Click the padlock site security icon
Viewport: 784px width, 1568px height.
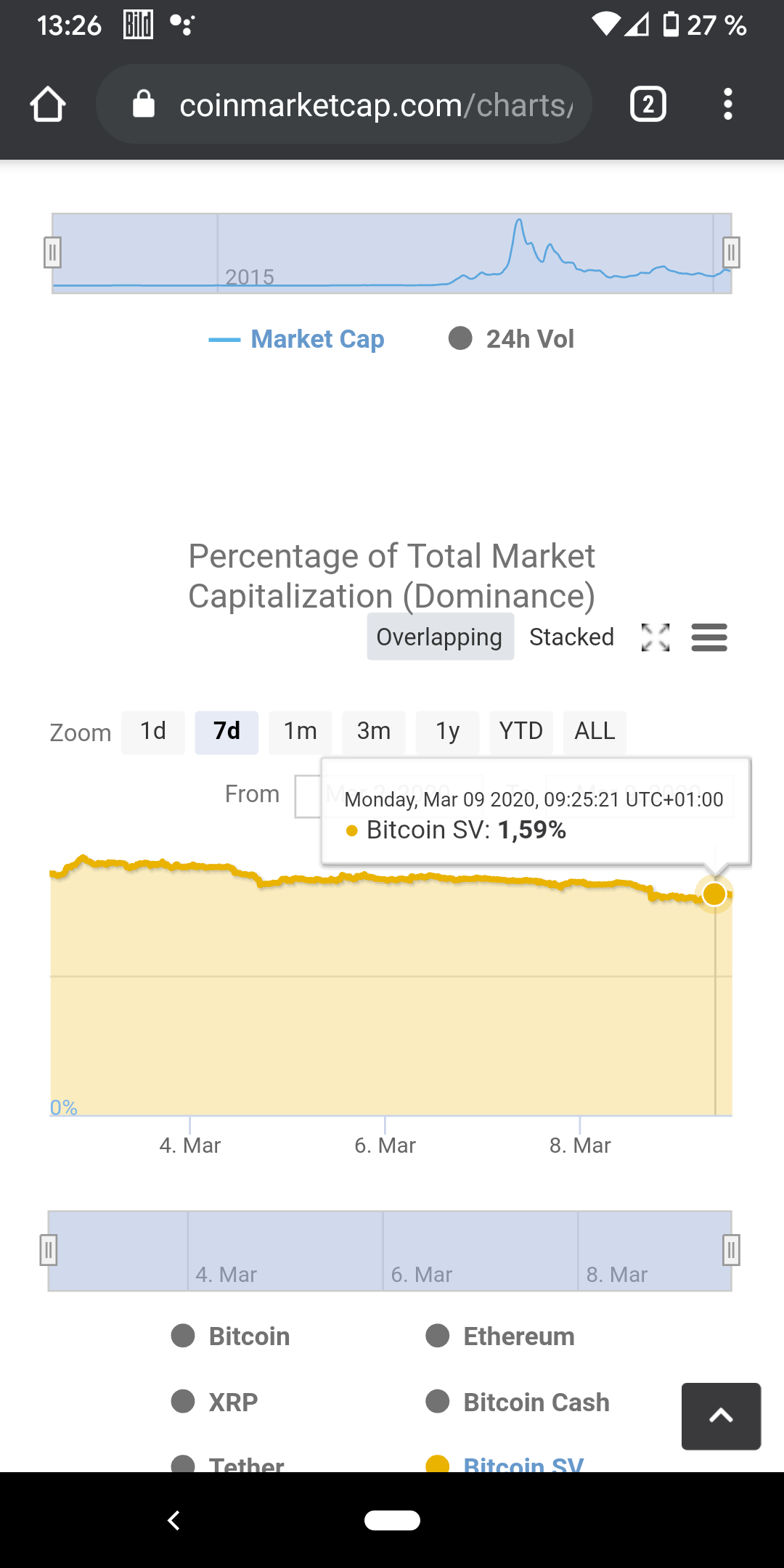pyautogui.click(x=143, y=103)
